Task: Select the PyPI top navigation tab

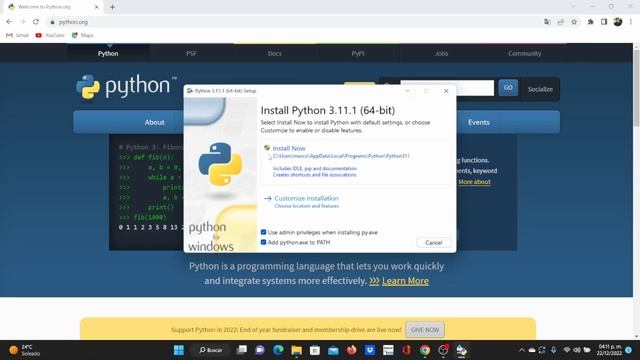Action: (x=358, y=53)
